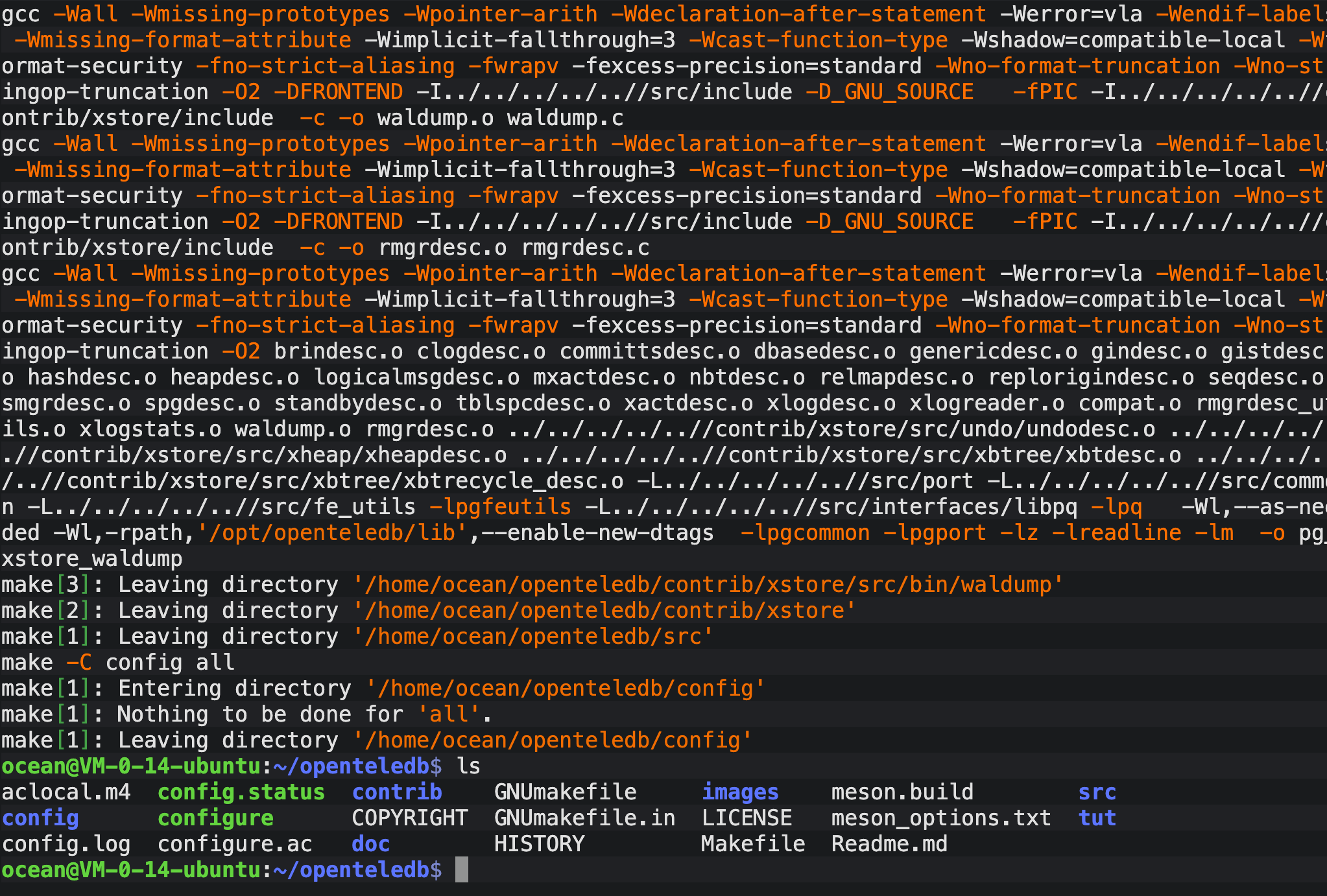Click GNUmakefile.in in the listing

584,818
